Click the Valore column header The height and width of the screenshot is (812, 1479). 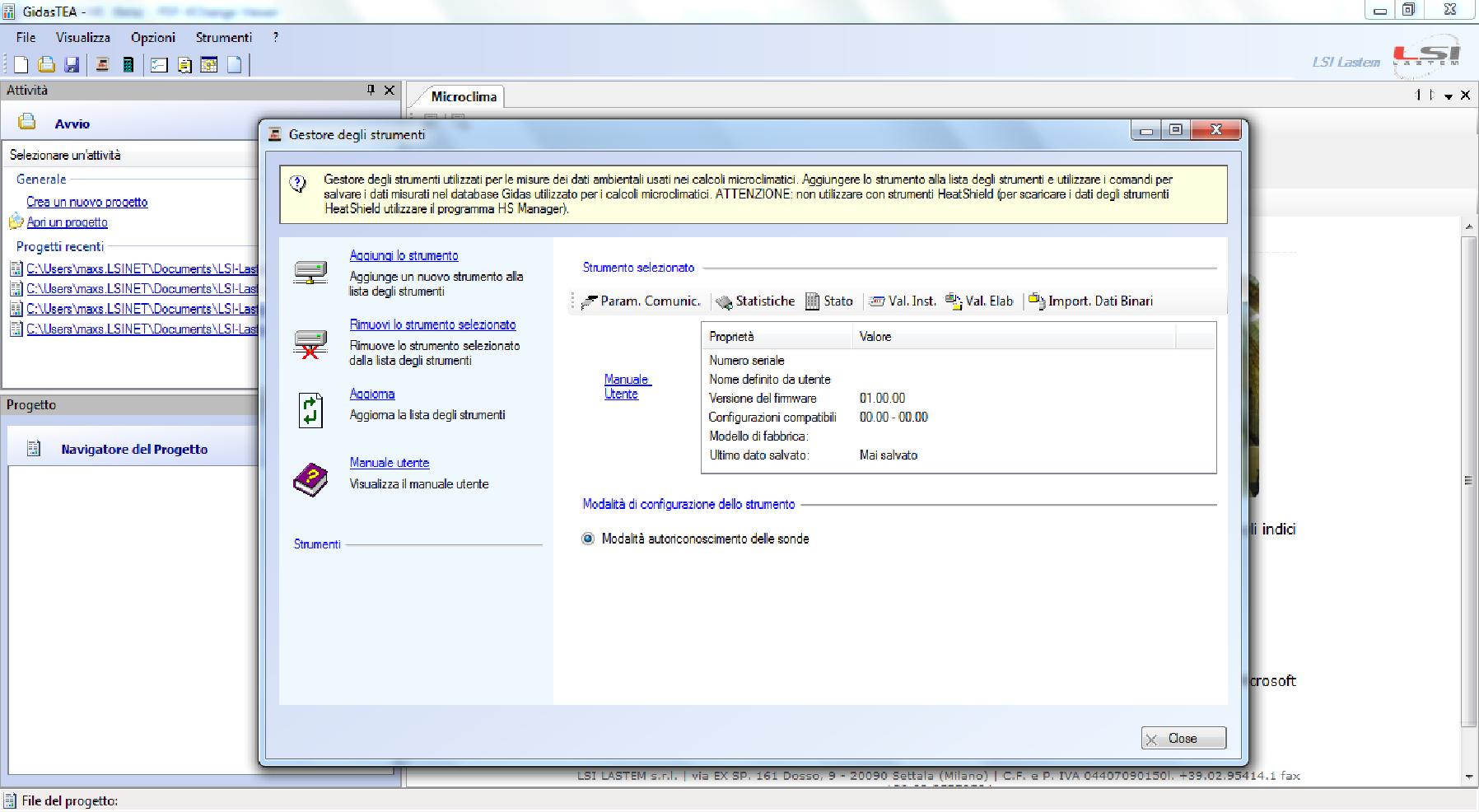point(1014,336)
